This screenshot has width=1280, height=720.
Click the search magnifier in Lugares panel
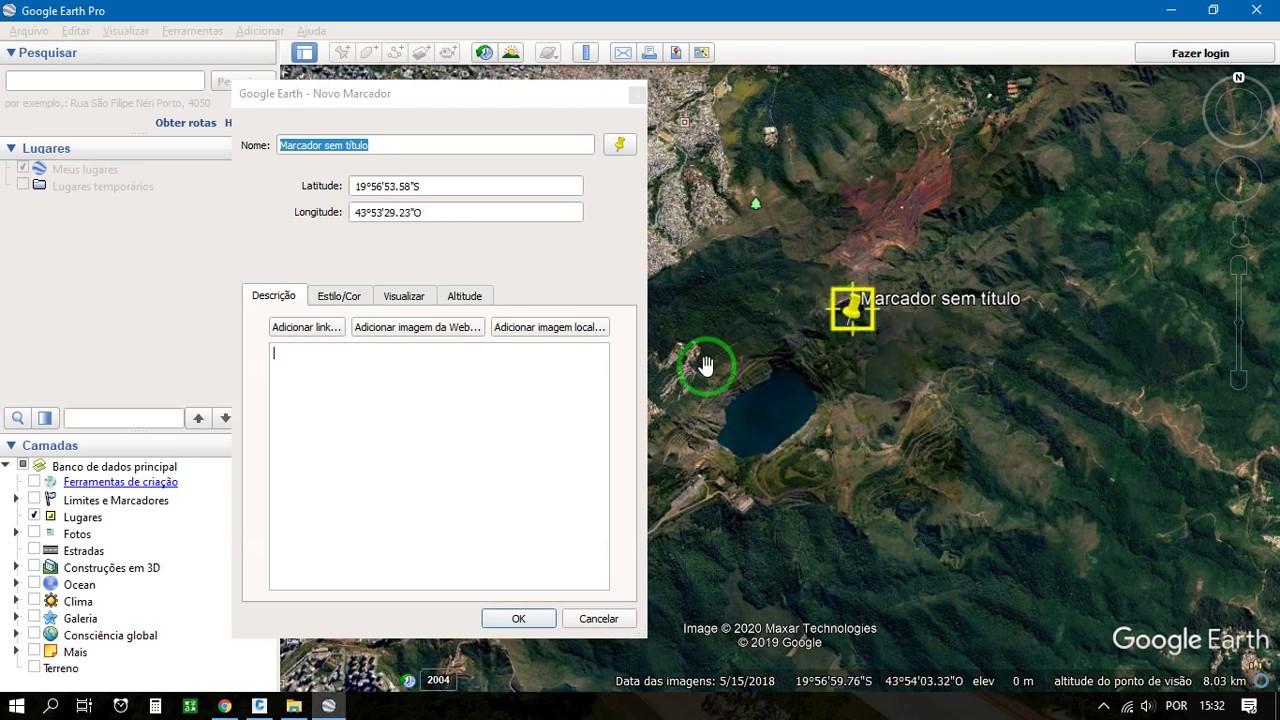click(18, 418)
